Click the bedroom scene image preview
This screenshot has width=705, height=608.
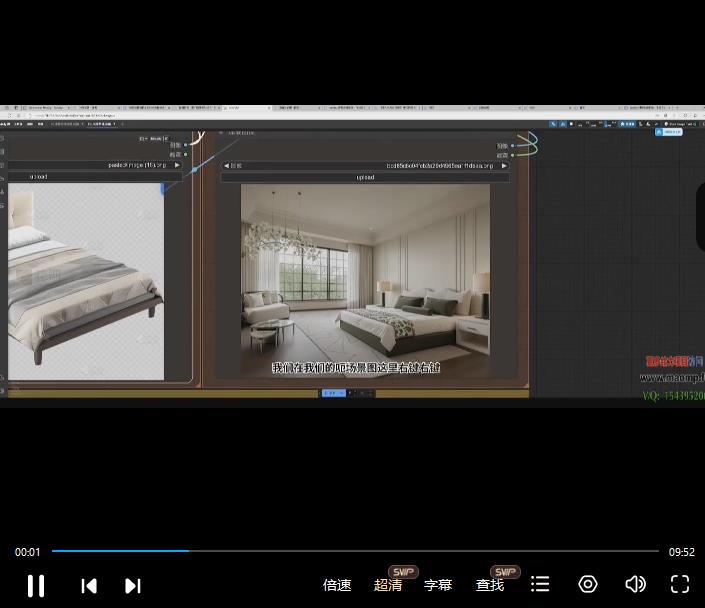click(x=365, y=280)
